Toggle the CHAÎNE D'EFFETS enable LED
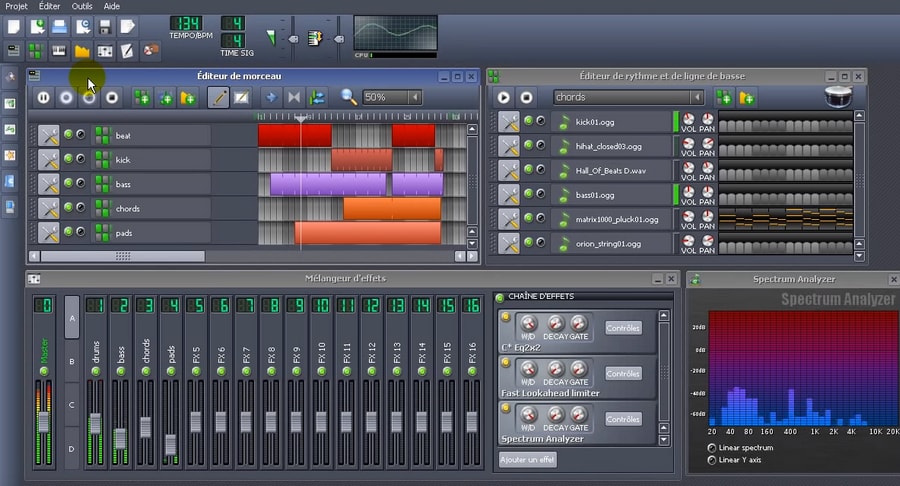 tap(499, 297)
